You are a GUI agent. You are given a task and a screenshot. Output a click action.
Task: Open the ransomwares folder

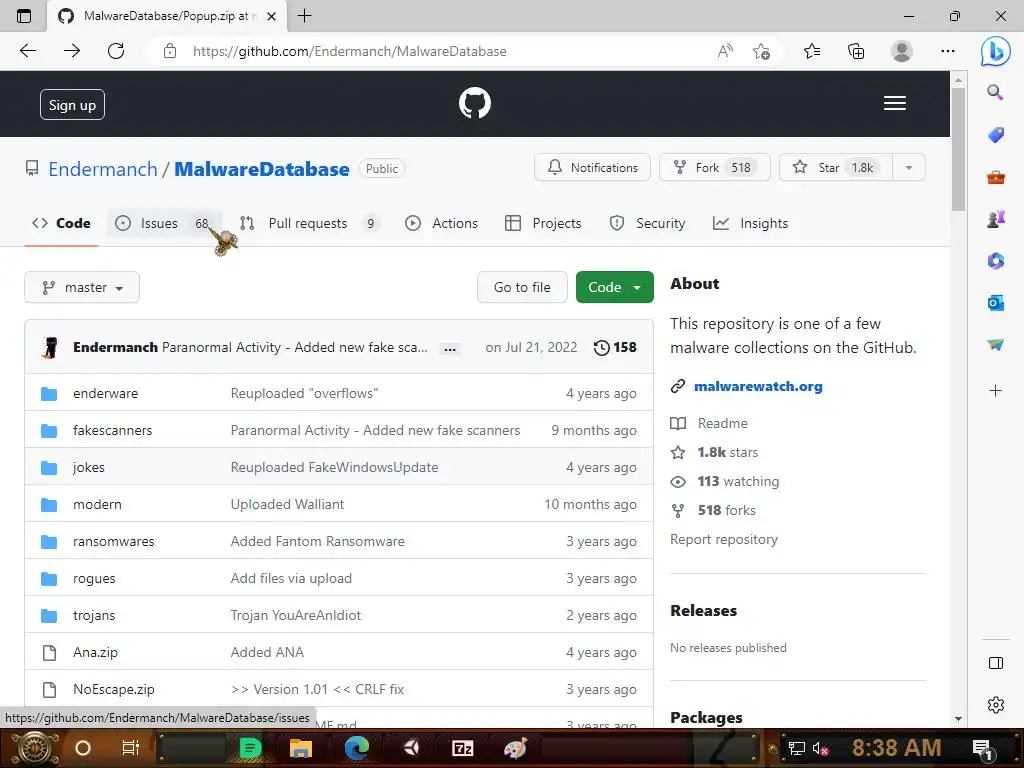coord(114,541)
